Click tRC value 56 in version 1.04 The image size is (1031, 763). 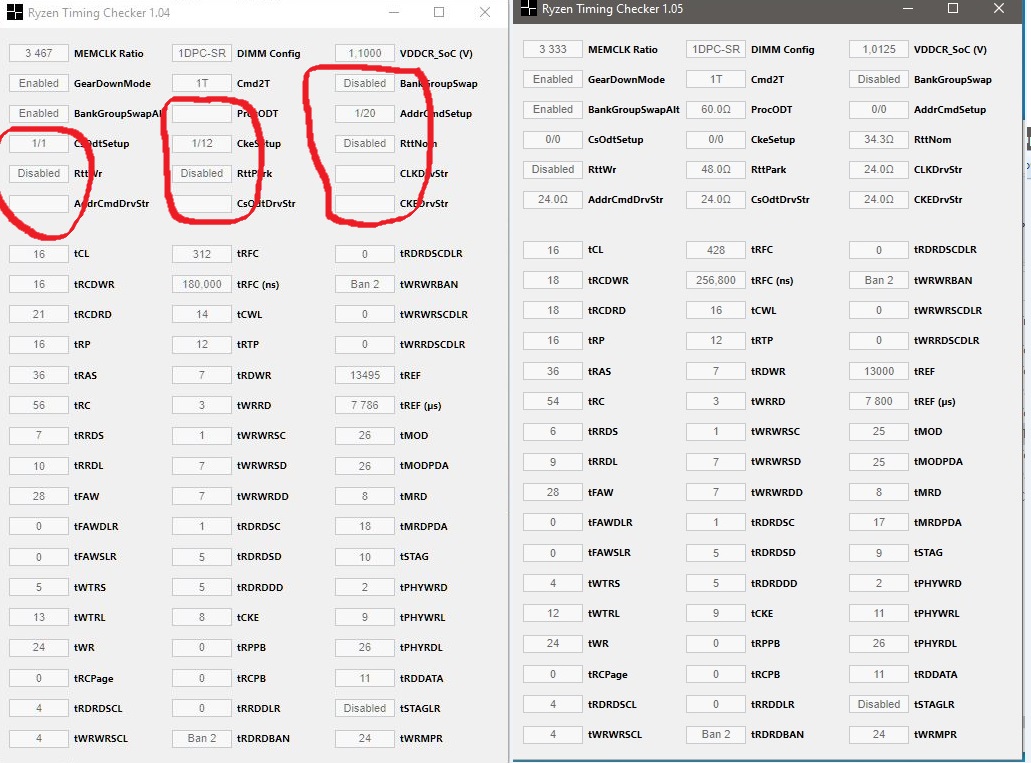[39, 405]
